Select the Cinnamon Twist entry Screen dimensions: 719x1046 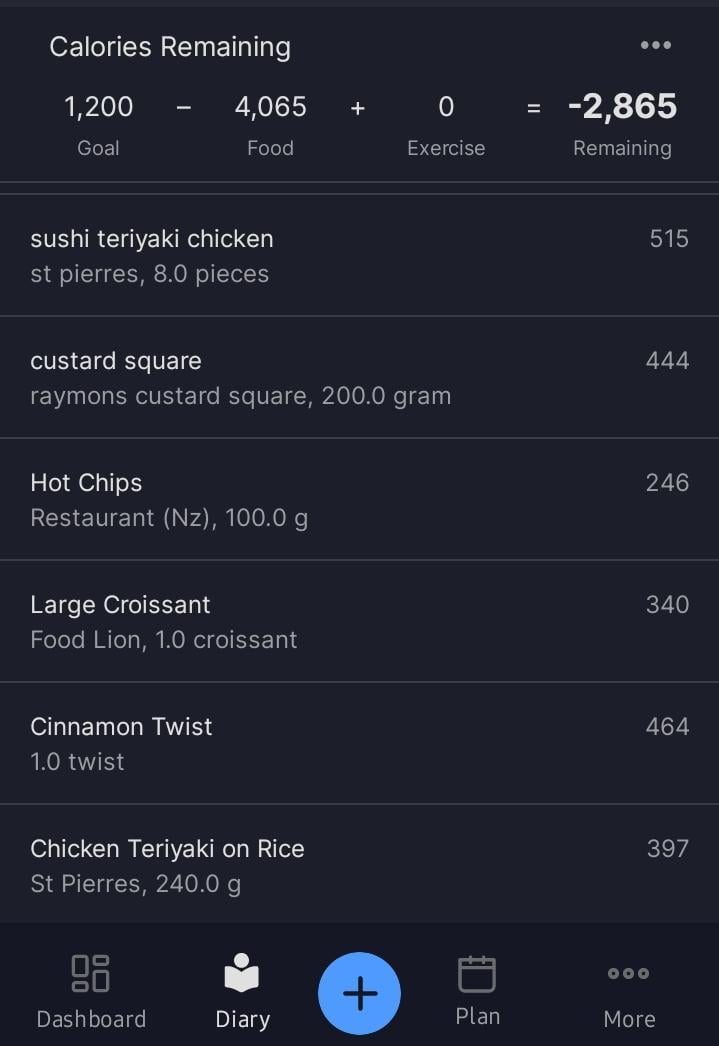pyautogui.click(x=360, y=744)
